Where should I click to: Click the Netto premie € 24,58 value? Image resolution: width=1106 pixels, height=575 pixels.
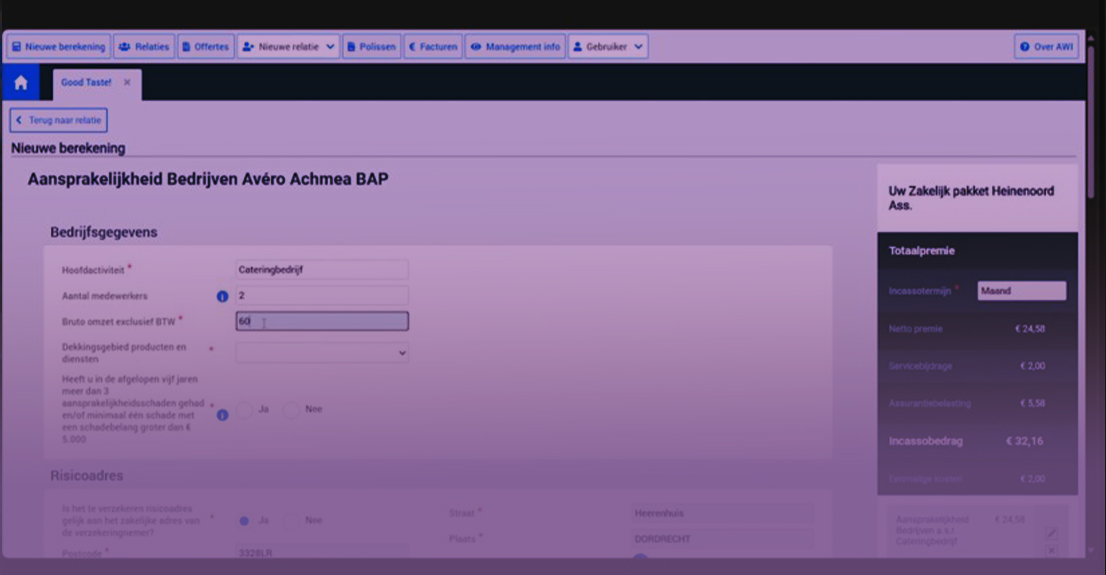1030,329
